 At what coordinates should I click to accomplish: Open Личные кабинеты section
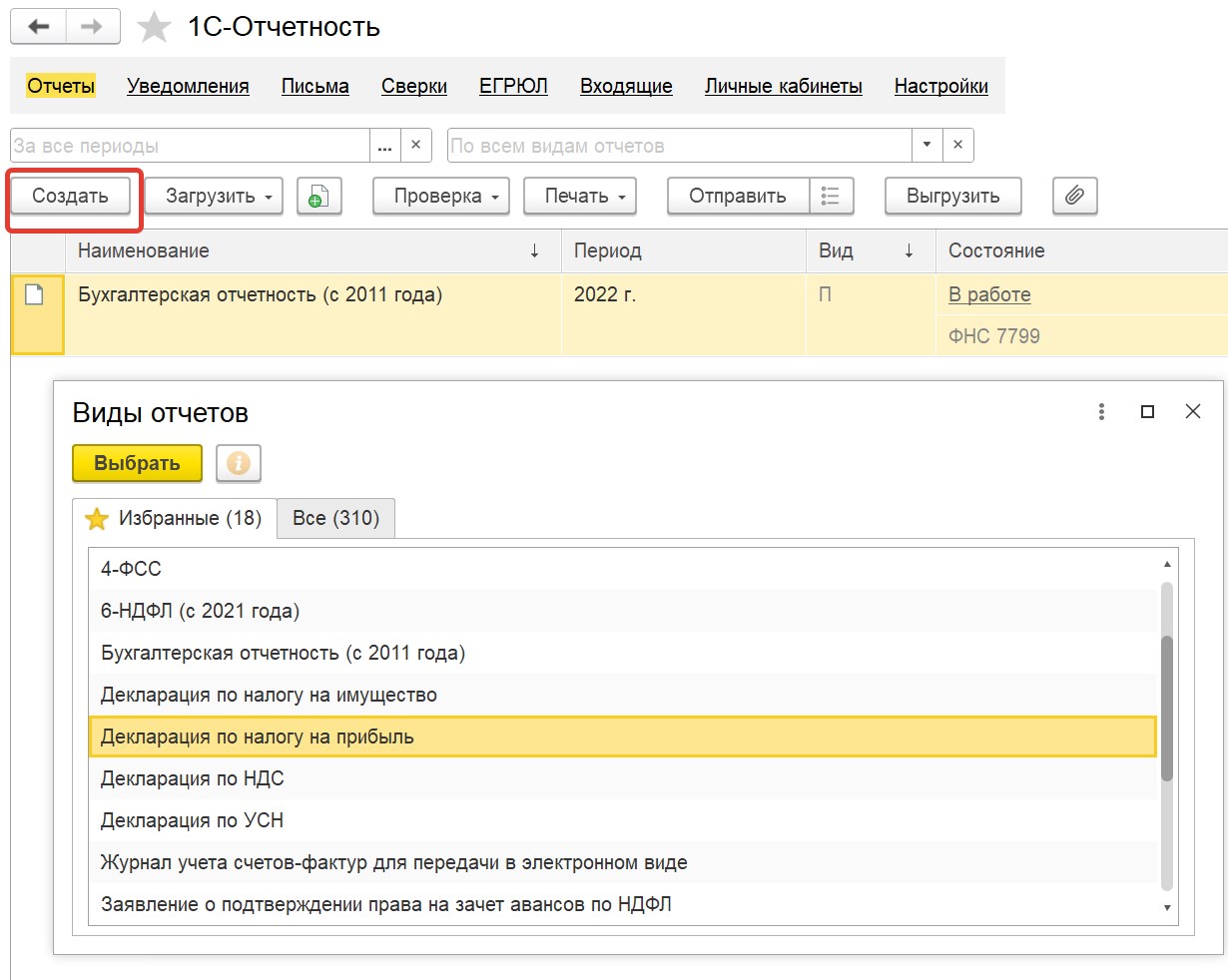click(x=784, y=86)
